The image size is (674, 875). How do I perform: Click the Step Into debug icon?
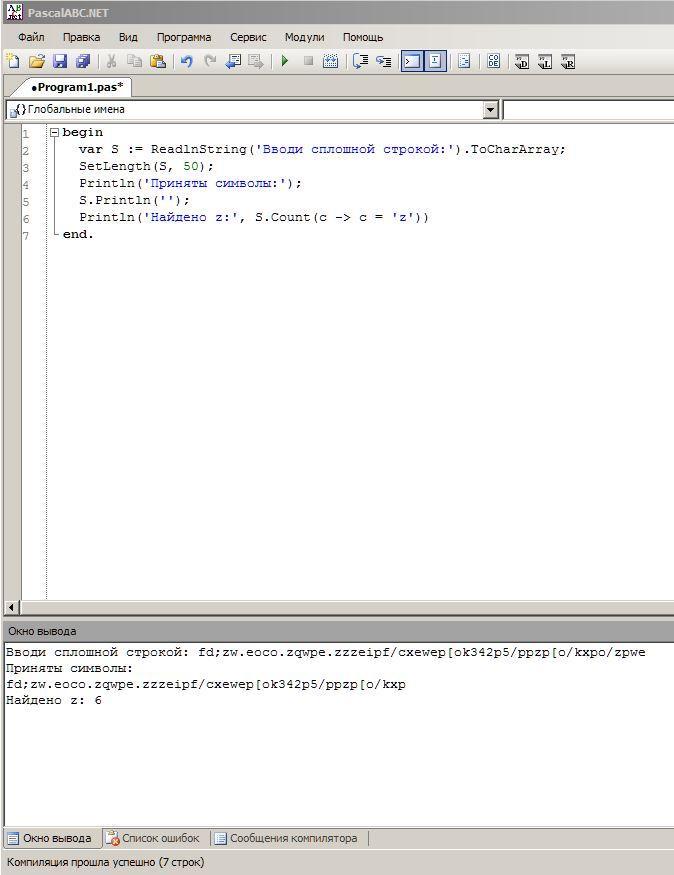(384, 61)
